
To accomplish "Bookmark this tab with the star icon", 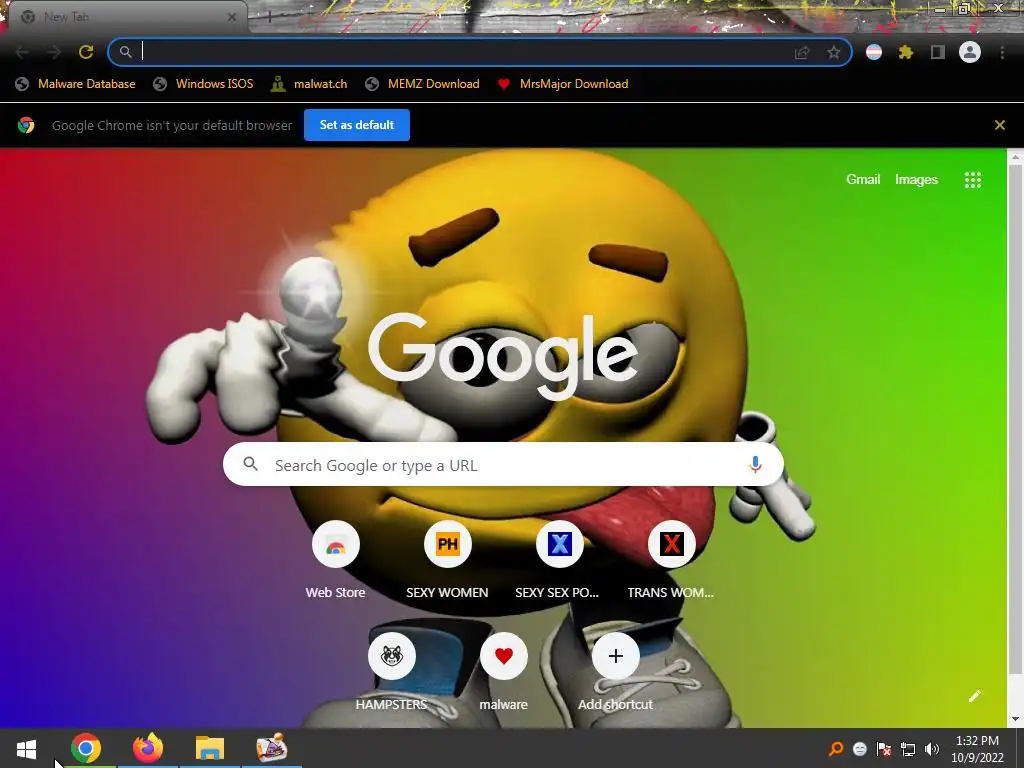I will (833, 52).
